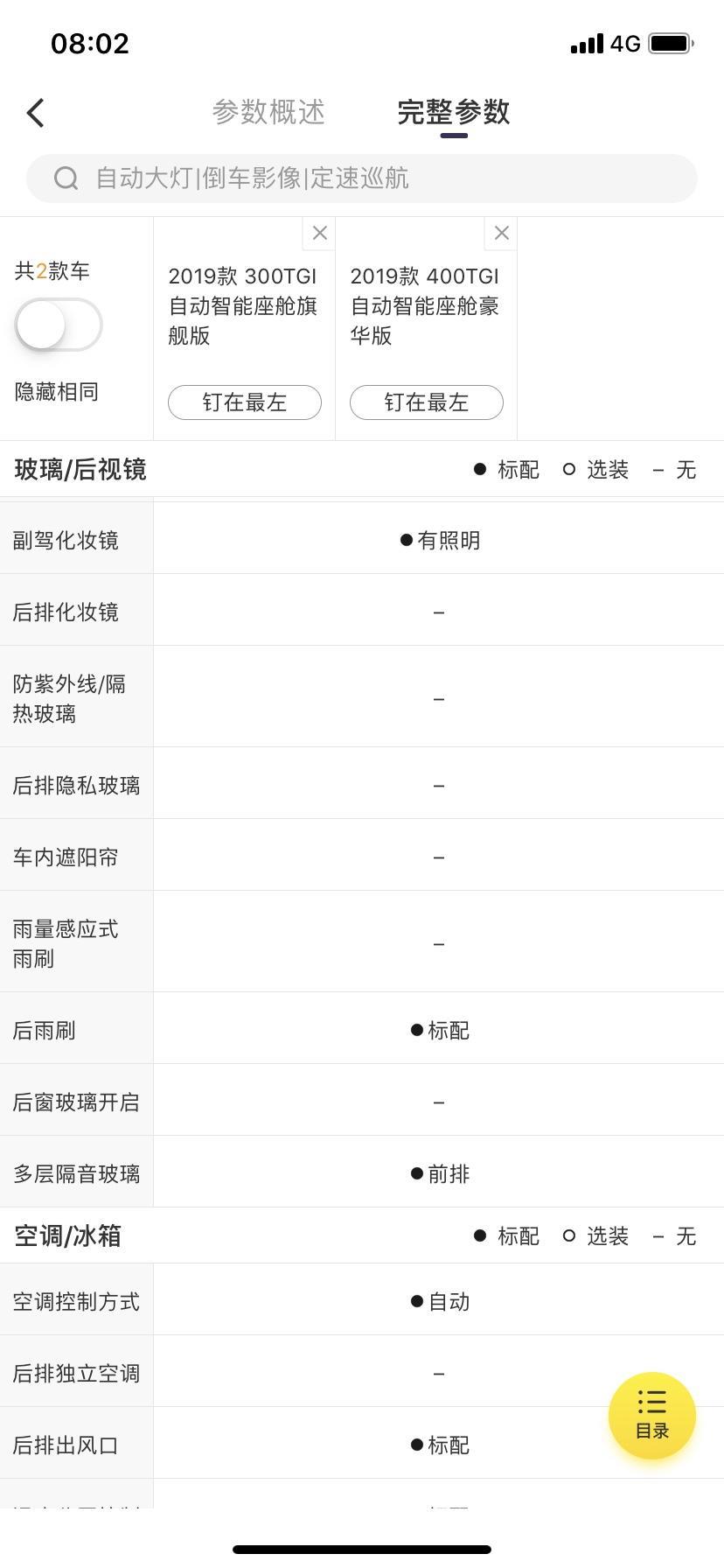Select the 后窗玻璃开启 row label
The image size is (724, 1568).
coord(76,1102)
